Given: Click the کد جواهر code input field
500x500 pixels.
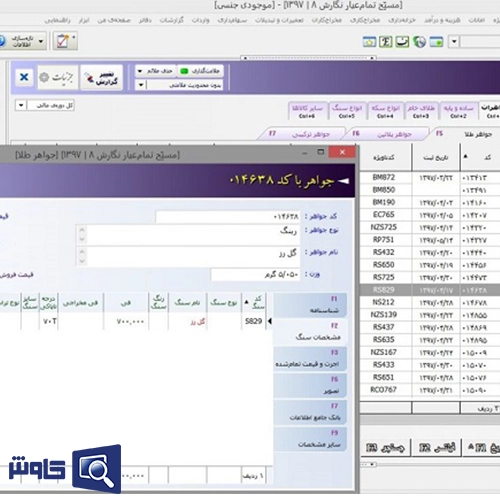Looking at the screenshot, I should coord(228,217).
